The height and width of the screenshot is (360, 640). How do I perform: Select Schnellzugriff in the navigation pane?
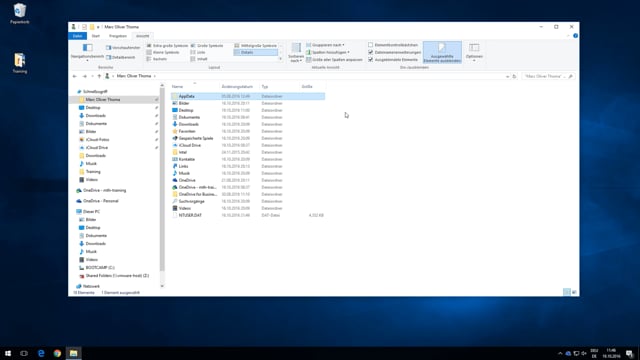[95, 91]
